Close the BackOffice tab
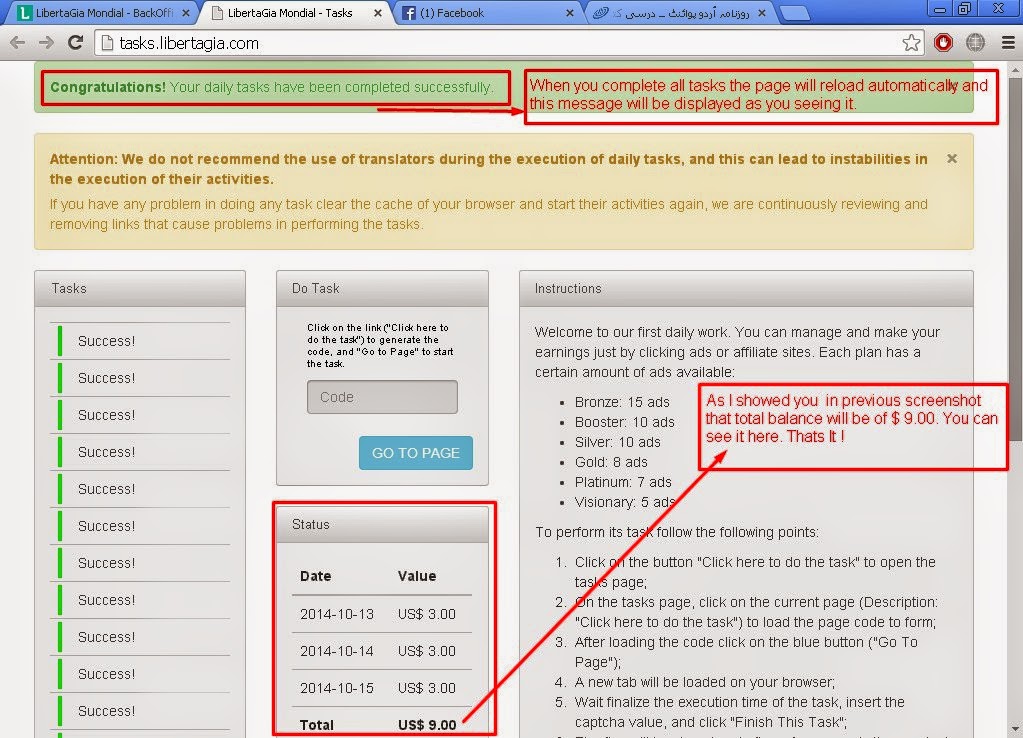Screen dimensions: 1023x738 click(x=186, y=13)
